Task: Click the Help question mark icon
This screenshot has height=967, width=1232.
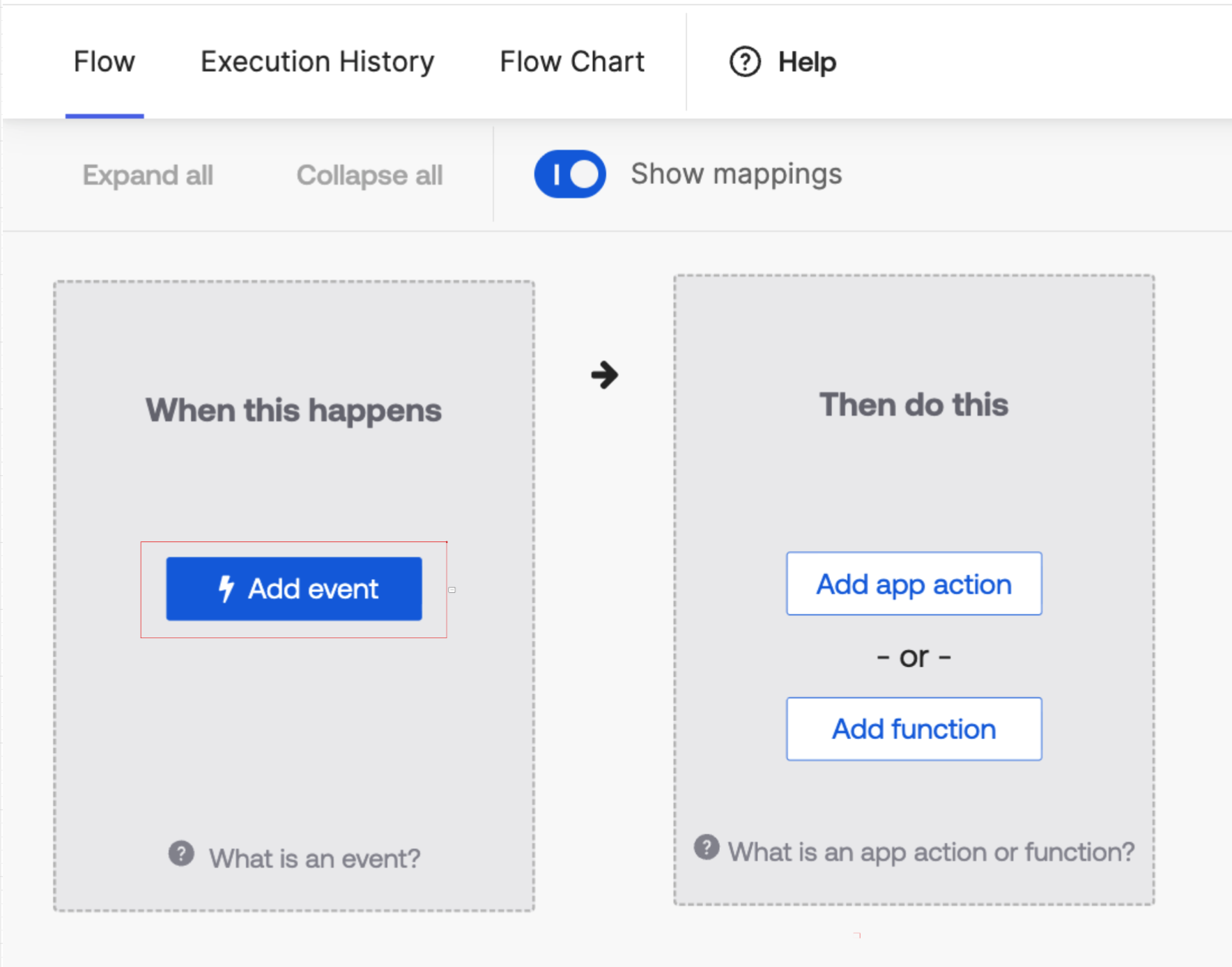Action: tap(745, 62)
